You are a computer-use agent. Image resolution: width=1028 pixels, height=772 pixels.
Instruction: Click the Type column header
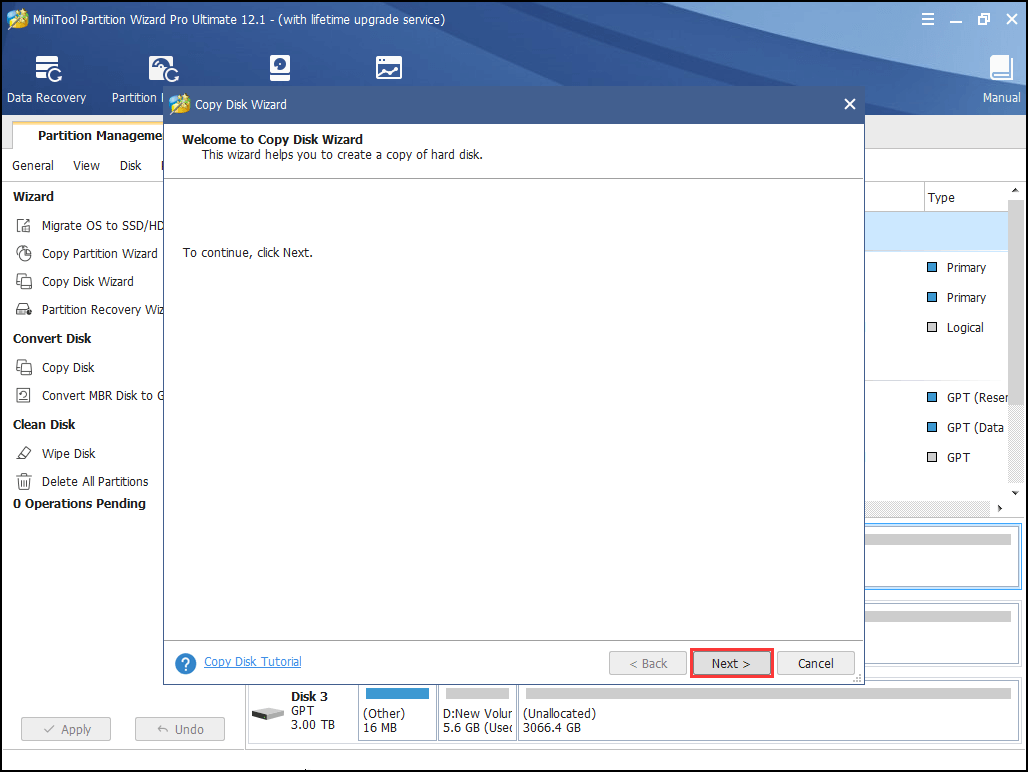click(966, 197)
